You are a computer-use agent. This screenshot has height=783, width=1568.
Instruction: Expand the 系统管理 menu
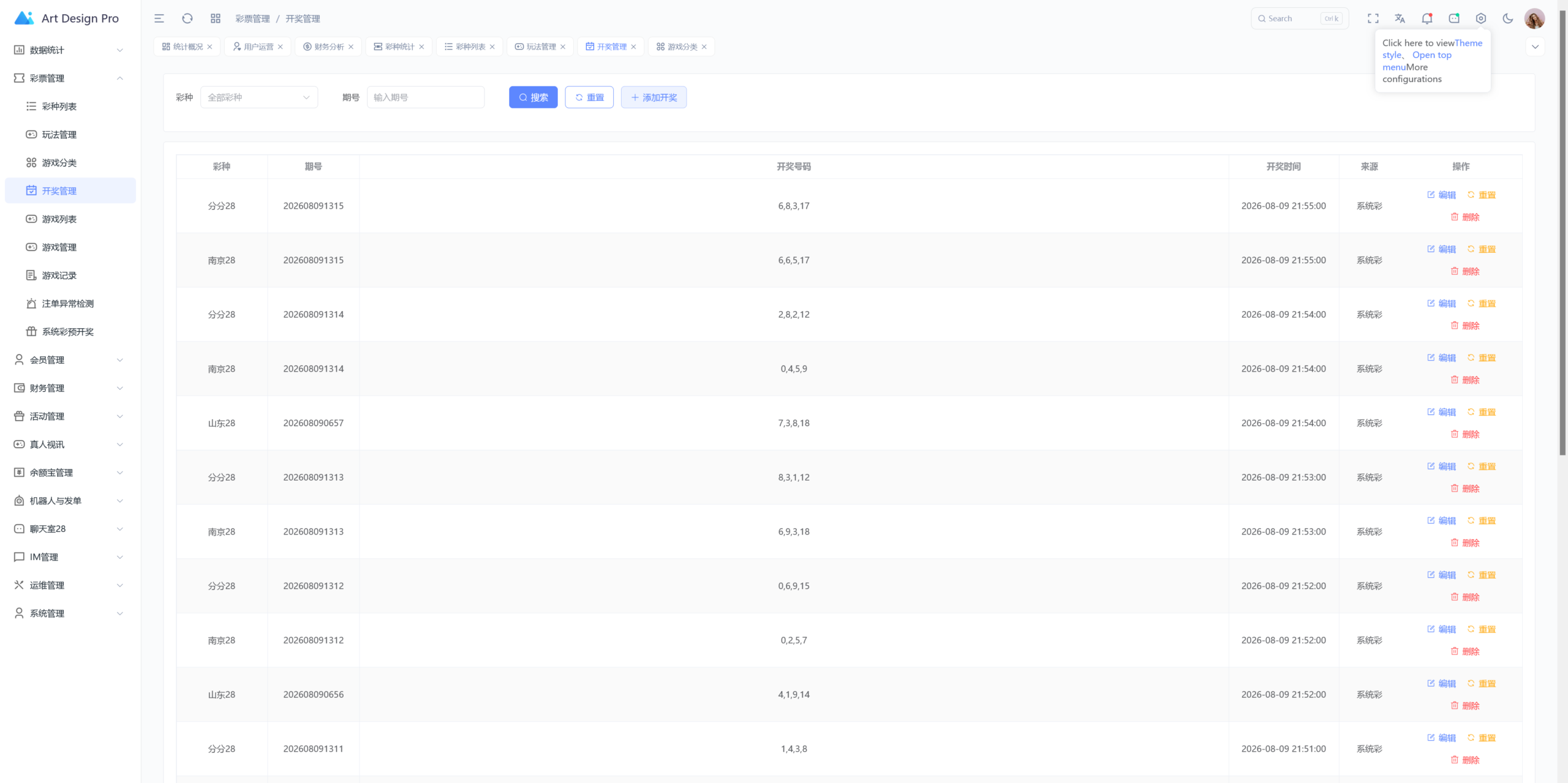[x=70, y=613]
